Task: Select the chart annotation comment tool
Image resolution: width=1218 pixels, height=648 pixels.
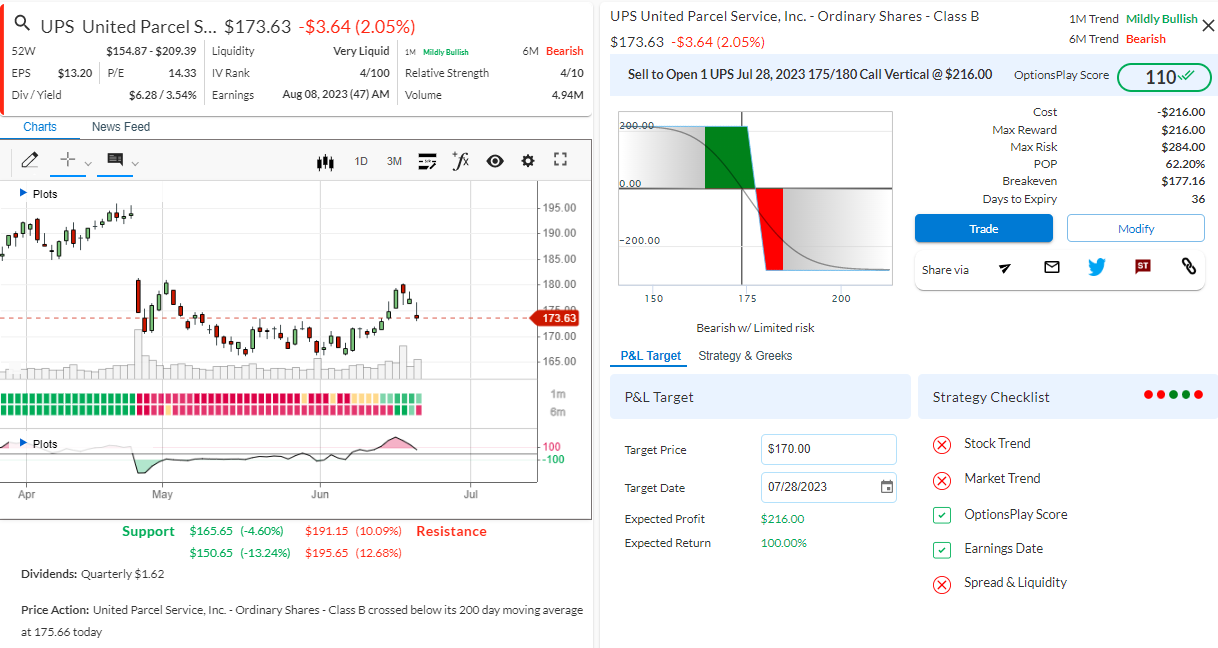Action: (115, 160)
